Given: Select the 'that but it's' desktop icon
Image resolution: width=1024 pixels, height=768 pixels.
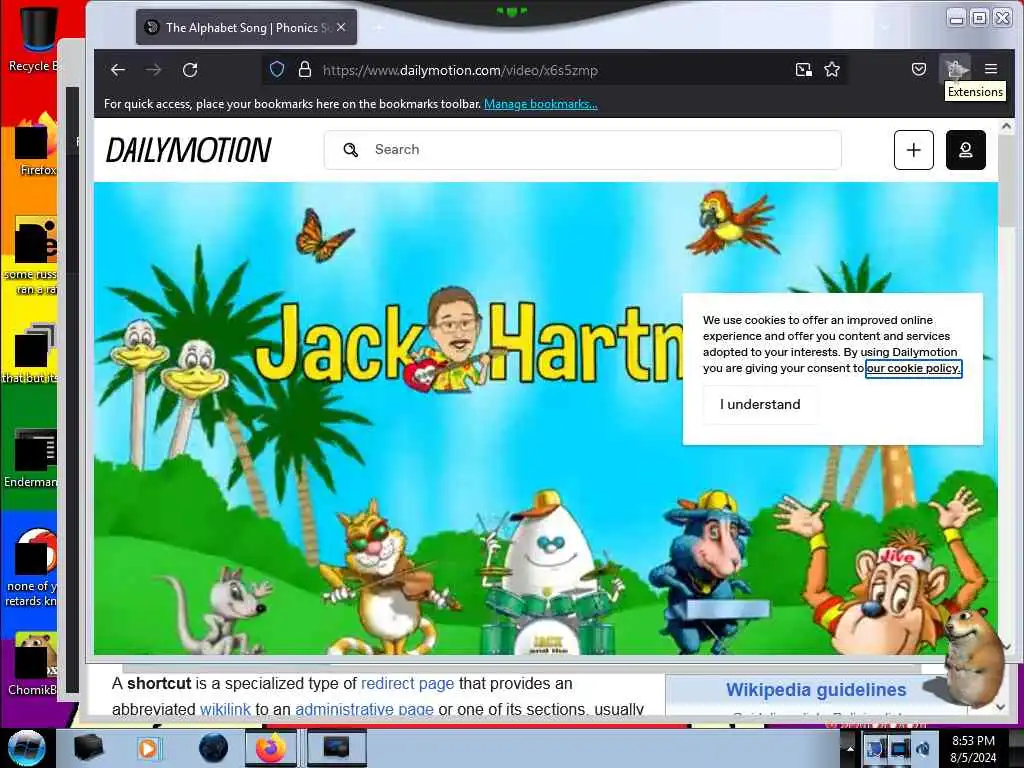Looking at the screenshot, I should 33,353.
